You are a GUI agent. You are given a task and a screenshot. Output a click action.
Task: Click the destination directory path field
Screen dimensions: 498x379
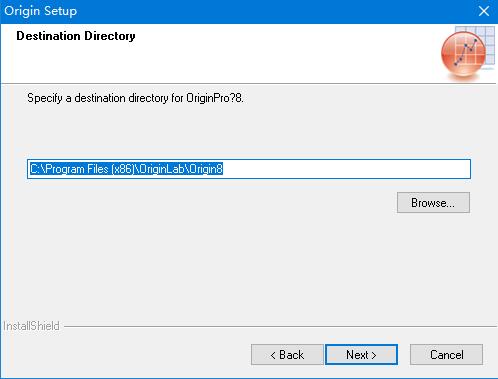[x=249, y=169]
